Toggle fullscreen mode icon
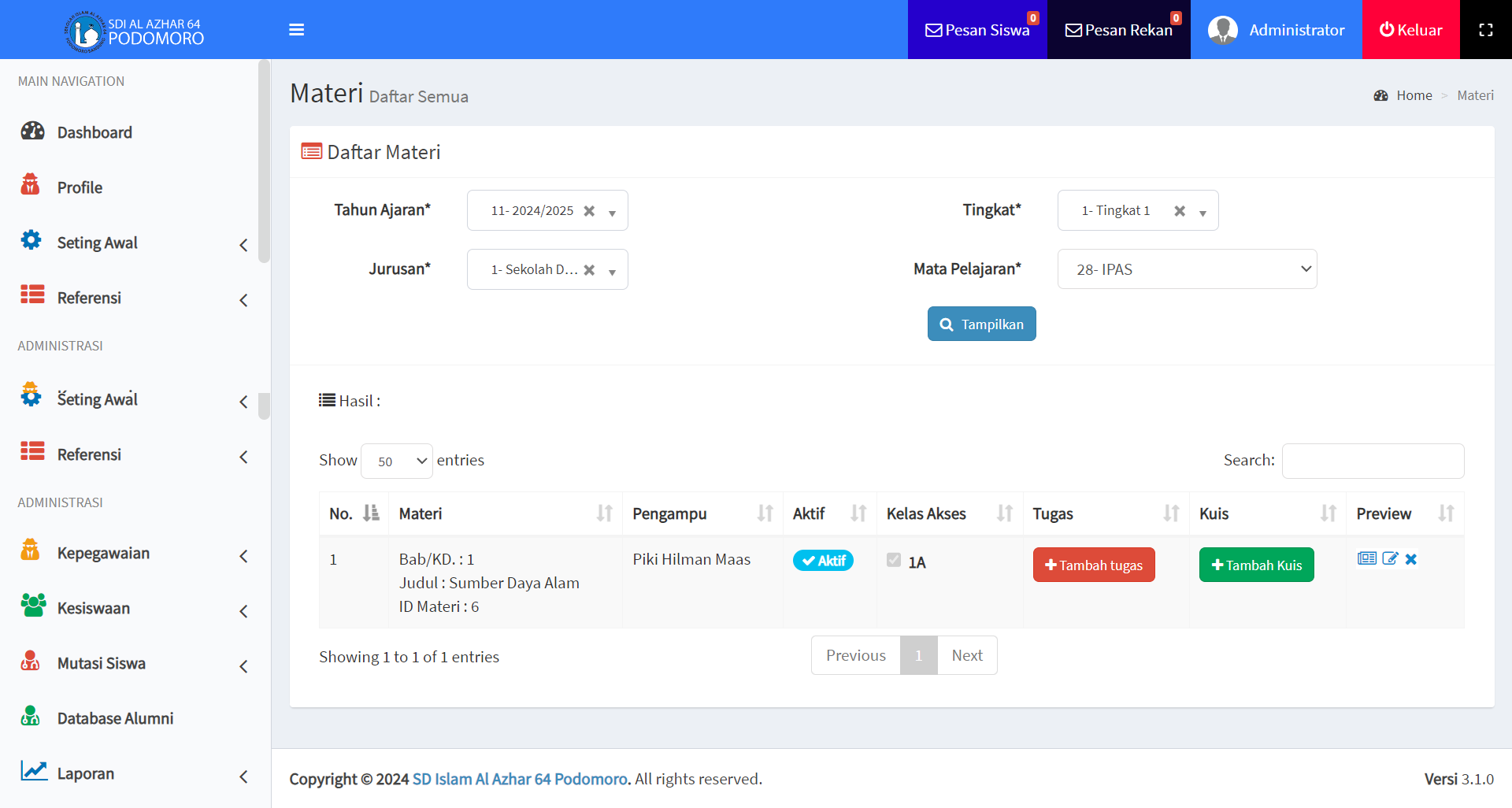Image resolution: width=1512 pixels, height=808 pixels. 1485,30
